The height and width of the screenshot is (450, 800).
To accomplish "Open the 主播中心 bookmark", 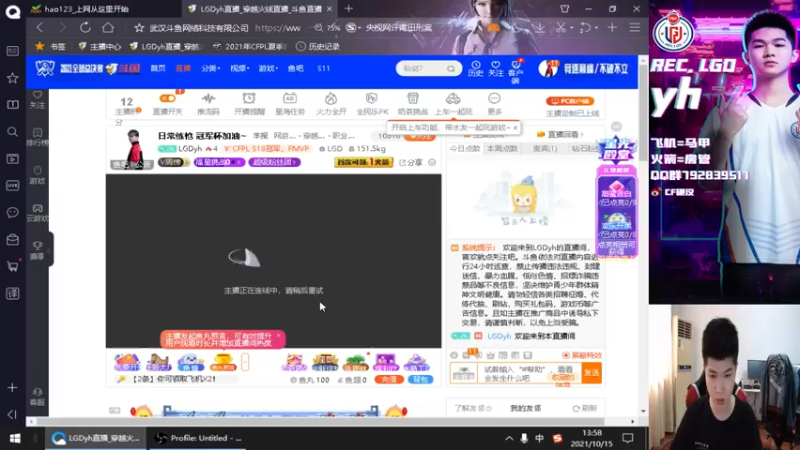I will tap(99, 46).
